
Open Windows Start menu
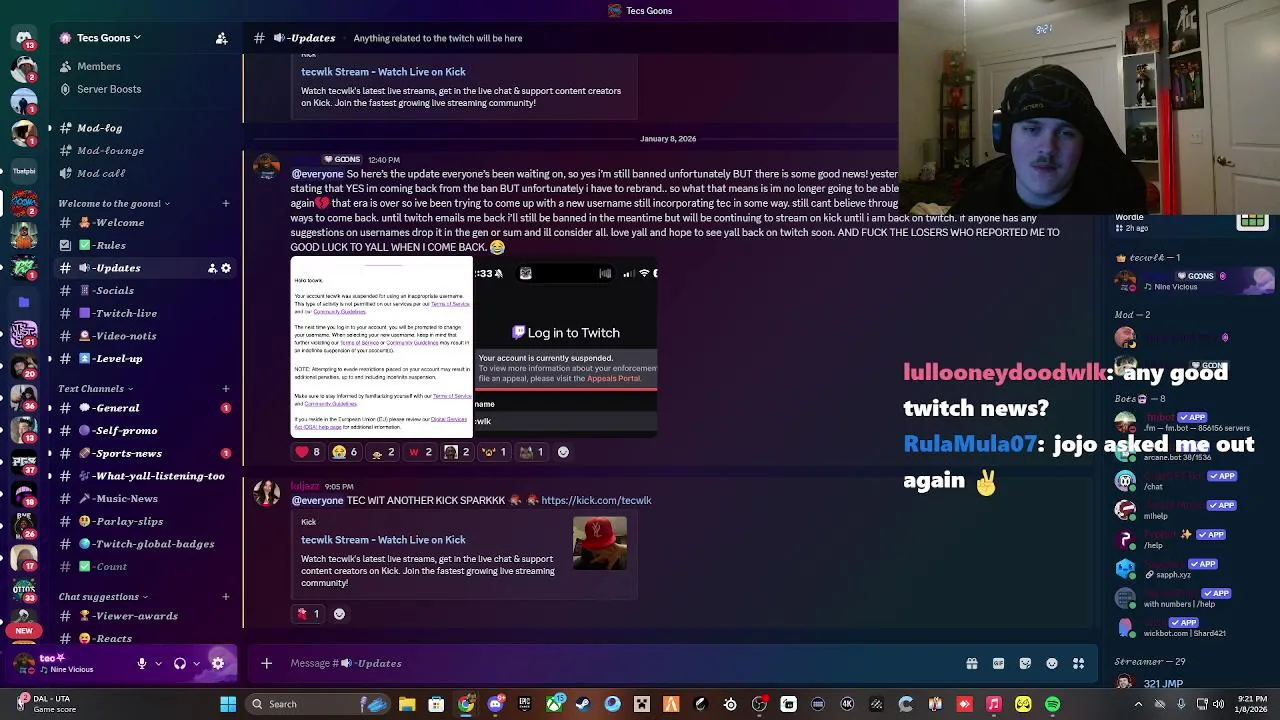[228, 704]
